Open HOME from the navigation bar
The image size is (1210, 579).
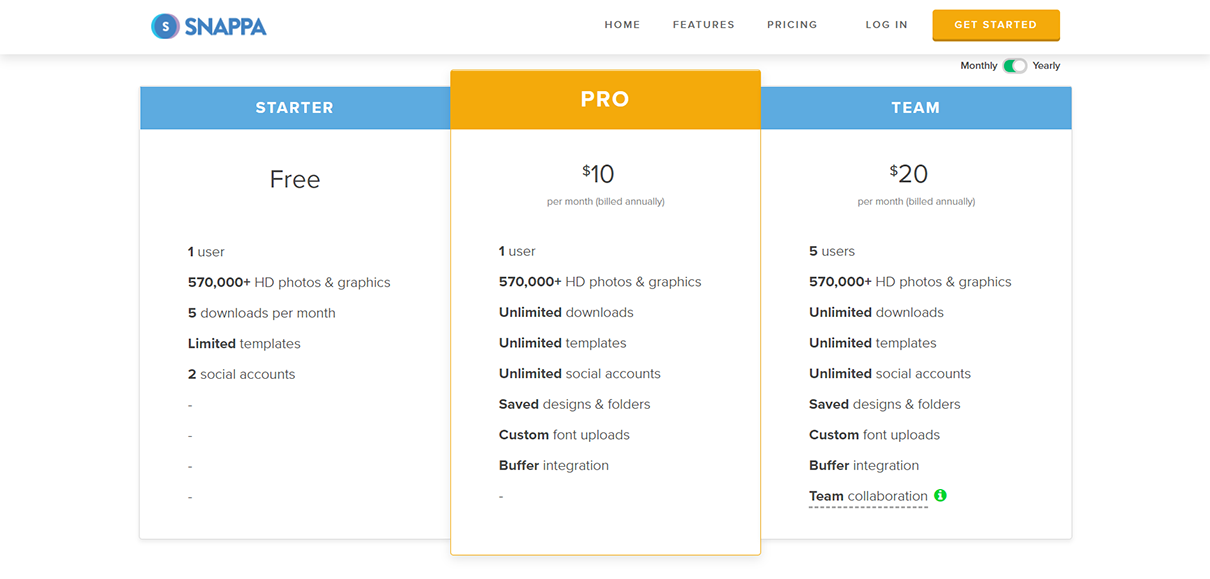pos(622,24)
